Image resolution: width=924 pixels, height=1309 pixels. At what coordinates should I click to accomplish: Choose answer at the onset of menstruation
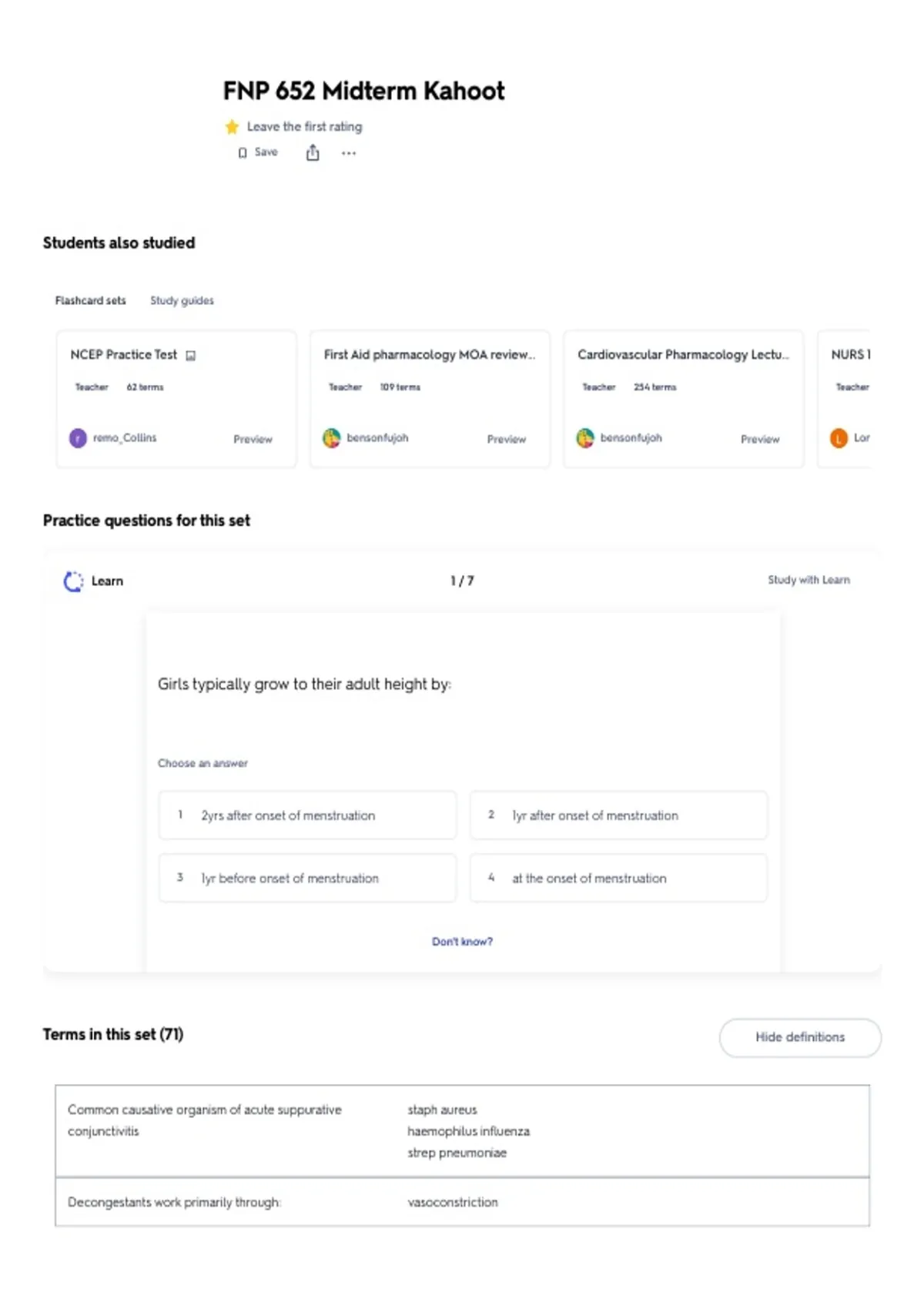618,878
